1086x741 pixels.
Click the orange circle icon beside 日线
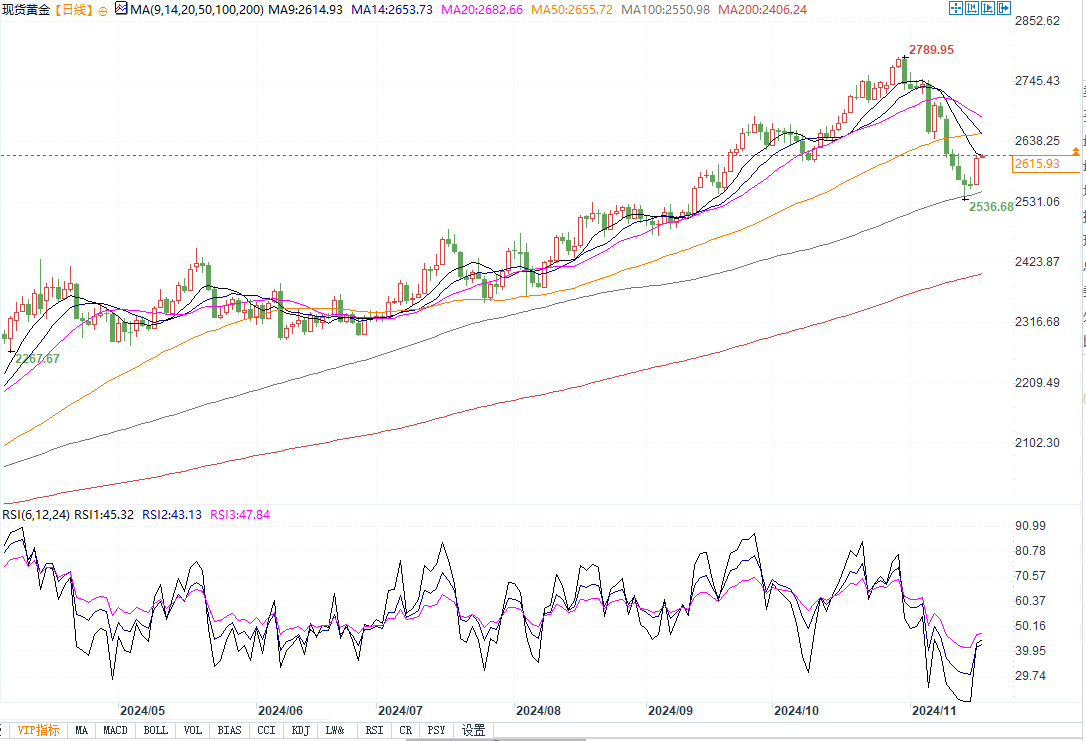click(x=103, y=10)
